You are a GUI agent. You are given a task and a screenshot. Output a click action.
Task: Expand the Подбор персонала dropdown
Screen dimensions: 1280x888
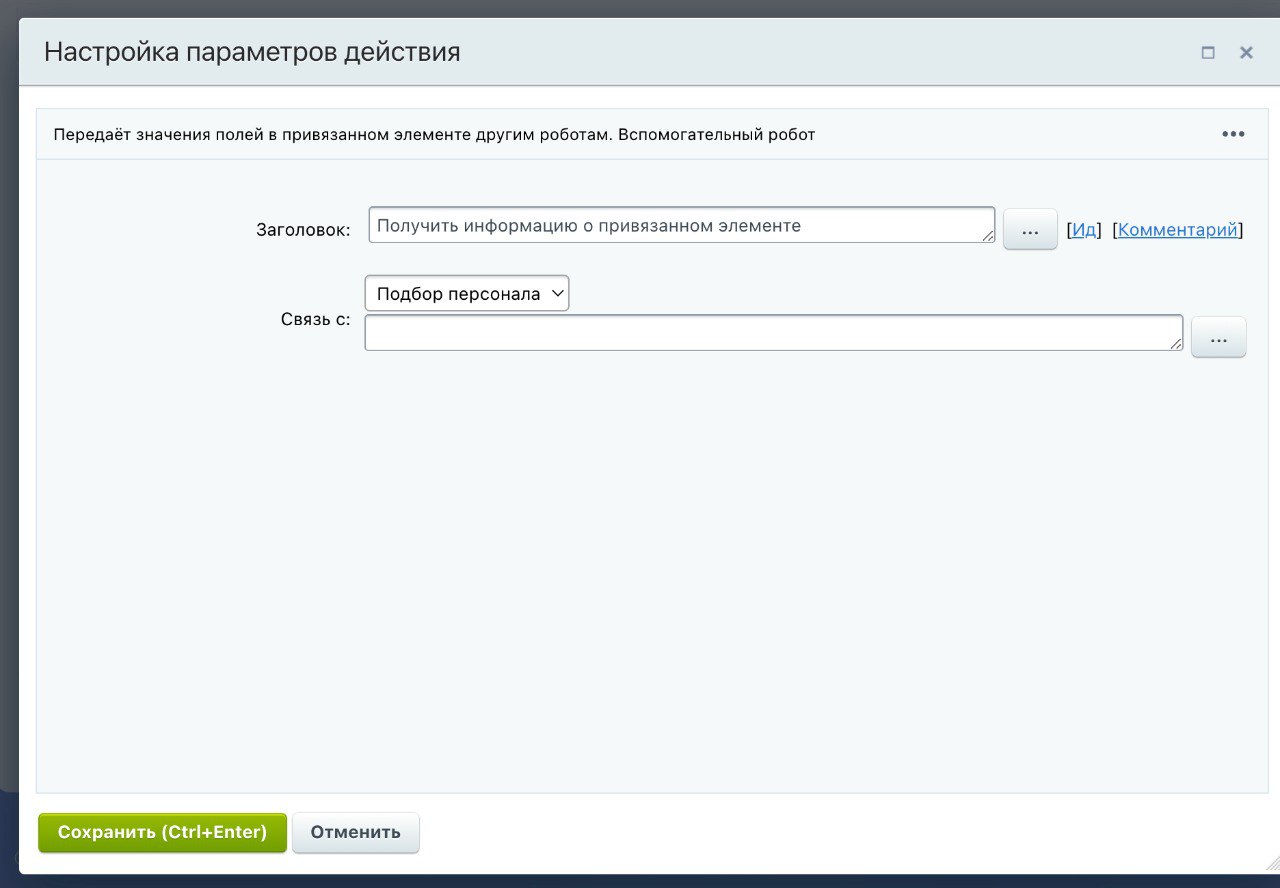tap(467, 294)
